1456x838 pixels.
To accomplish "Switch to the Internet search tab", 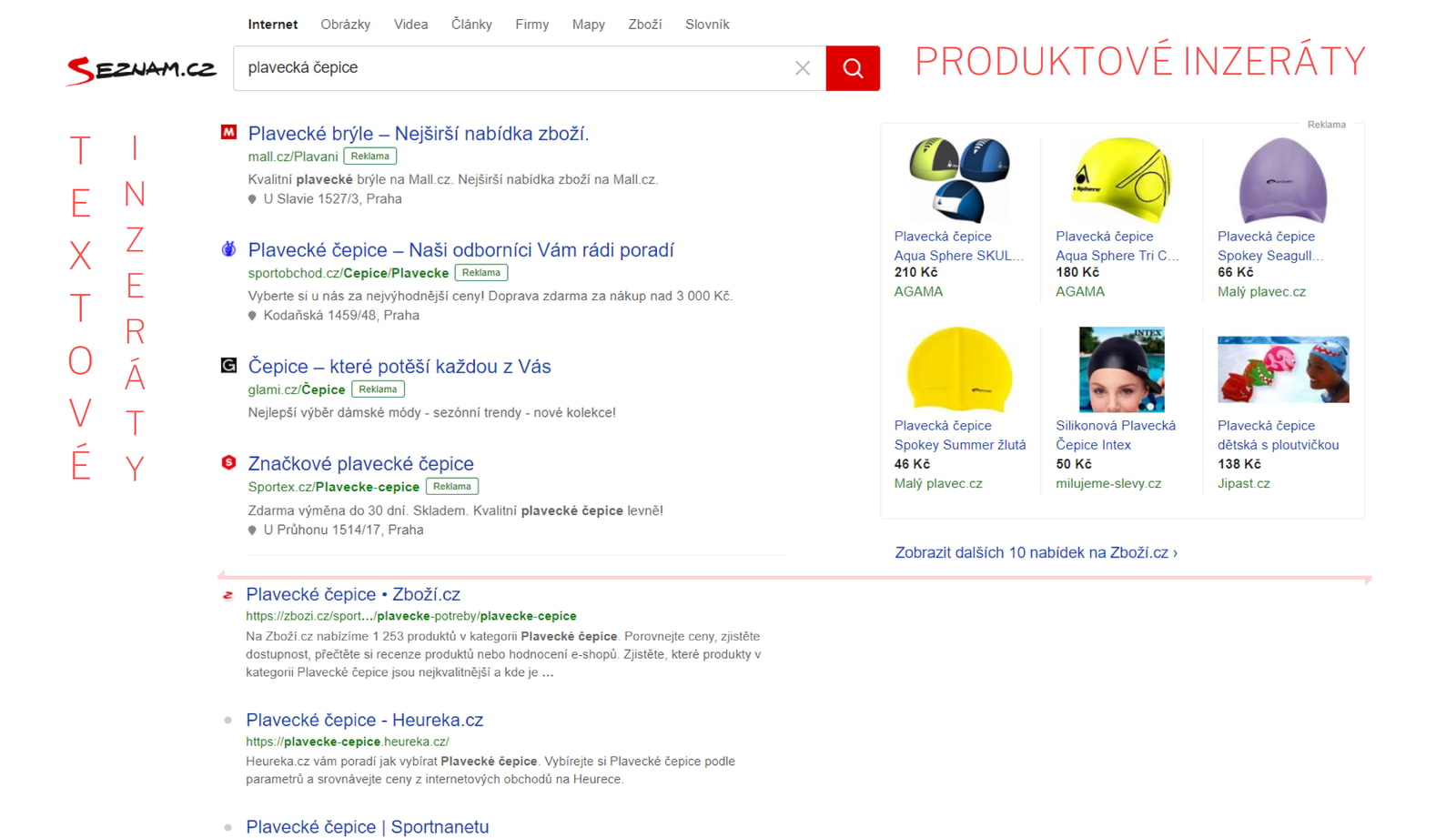I will point(273,25).
